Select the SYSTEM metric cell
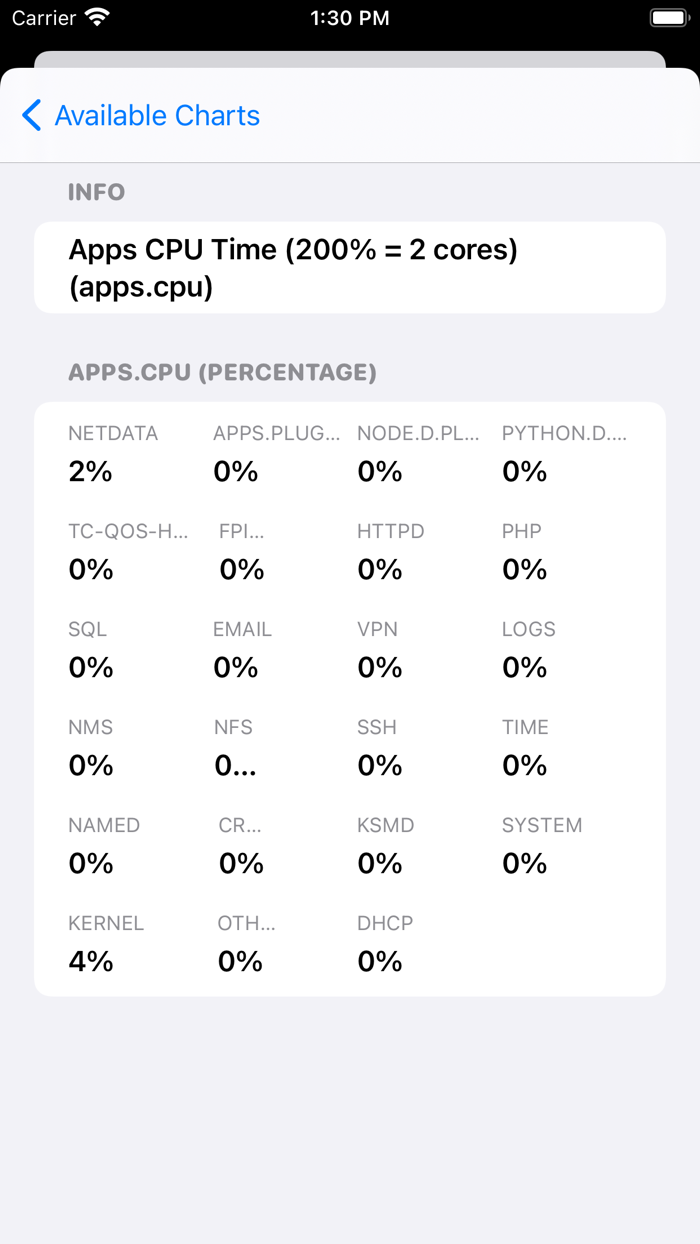700x1244 pixels. 541,846
